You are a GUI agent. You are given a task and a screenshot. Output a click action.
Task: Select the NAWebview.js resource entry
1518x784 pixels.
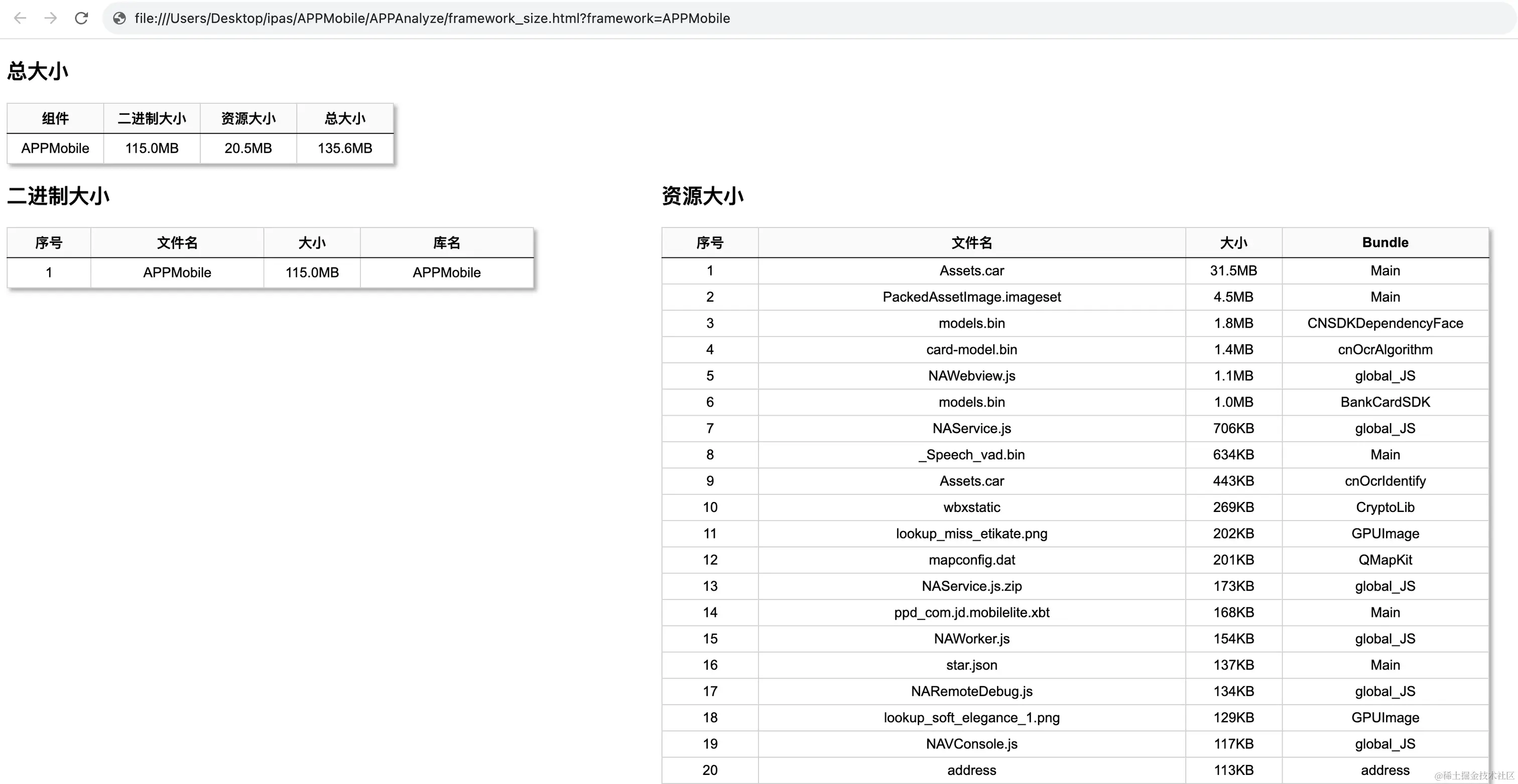(x=971, y=376)
